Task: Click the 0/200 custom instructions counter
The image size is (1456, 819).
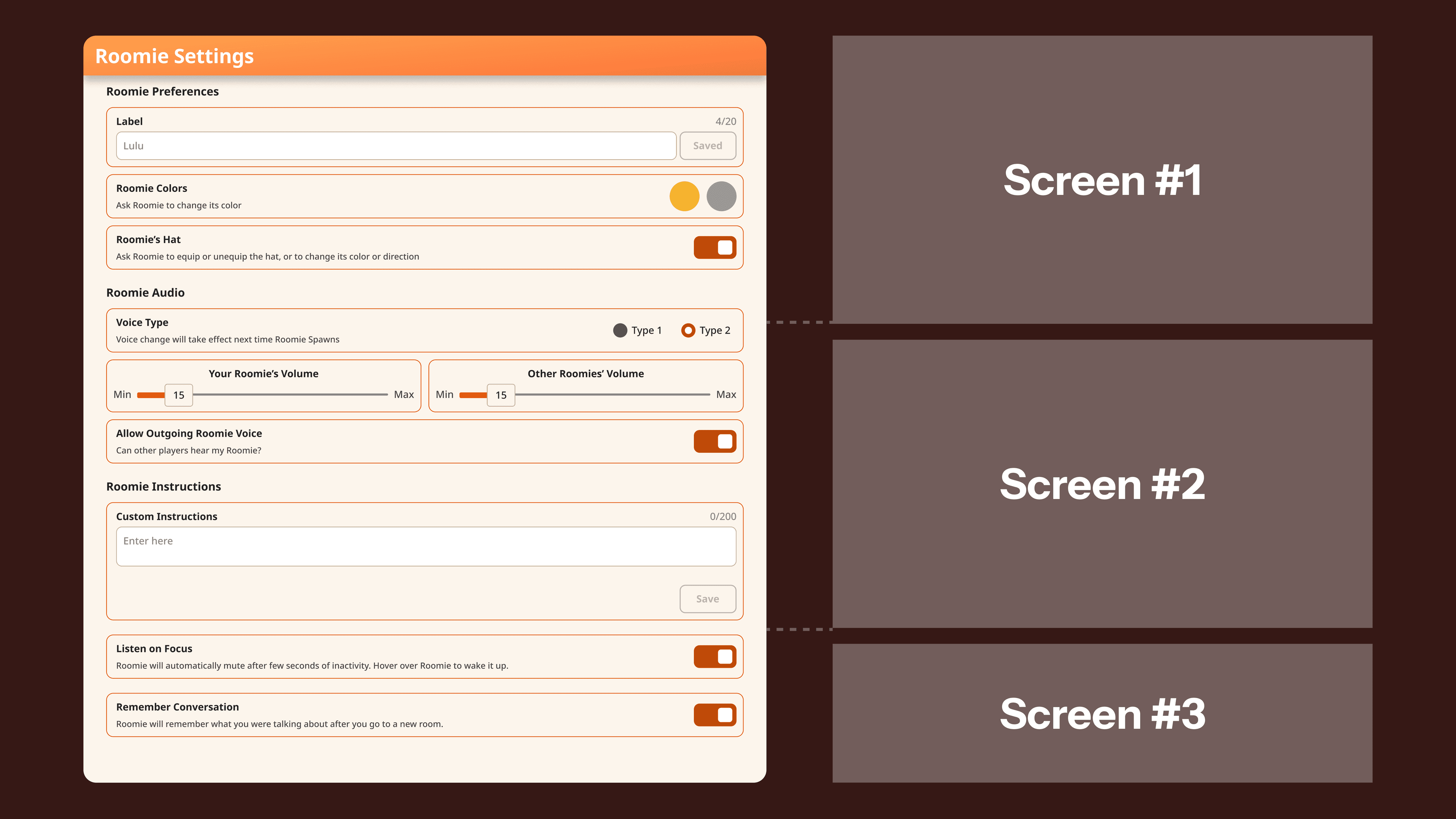Action: point(723,516)
